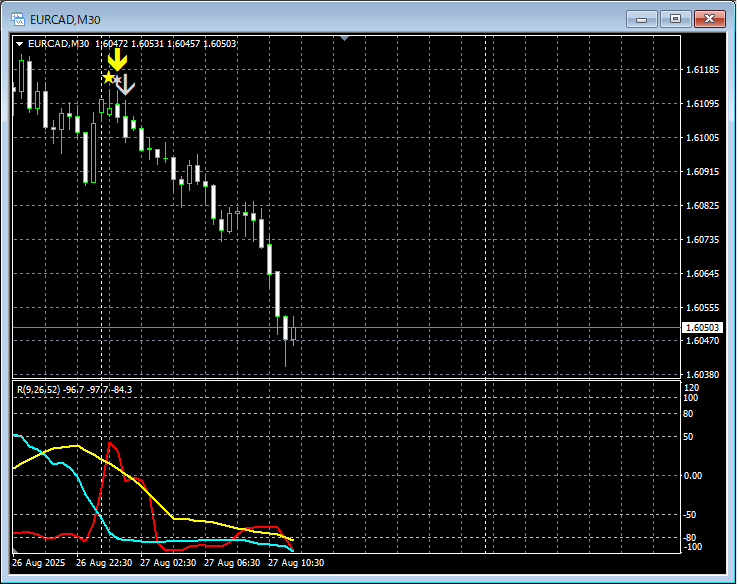
Task: Click the 27 Aug 02:30 time label
Action: pyautogui.click(x=168, y=563)
